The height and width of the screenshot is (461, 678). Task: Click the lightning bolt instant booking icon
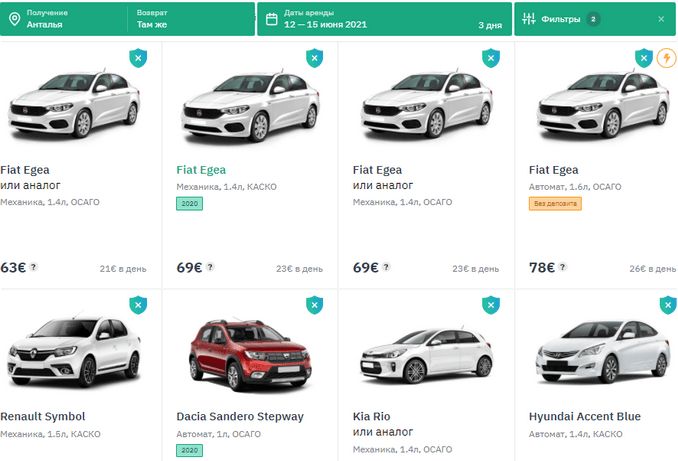tap(667, 58)
